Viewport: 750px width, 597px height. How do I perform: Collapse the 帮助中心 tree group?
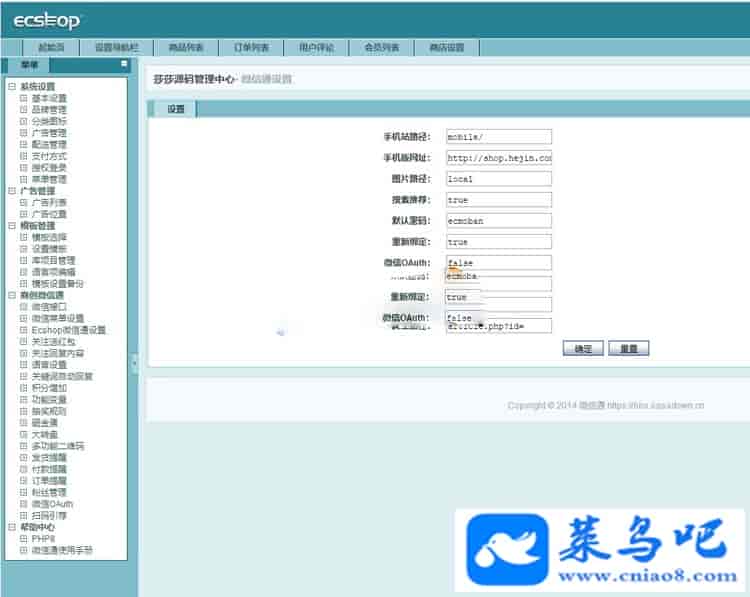tap(11, 527)
